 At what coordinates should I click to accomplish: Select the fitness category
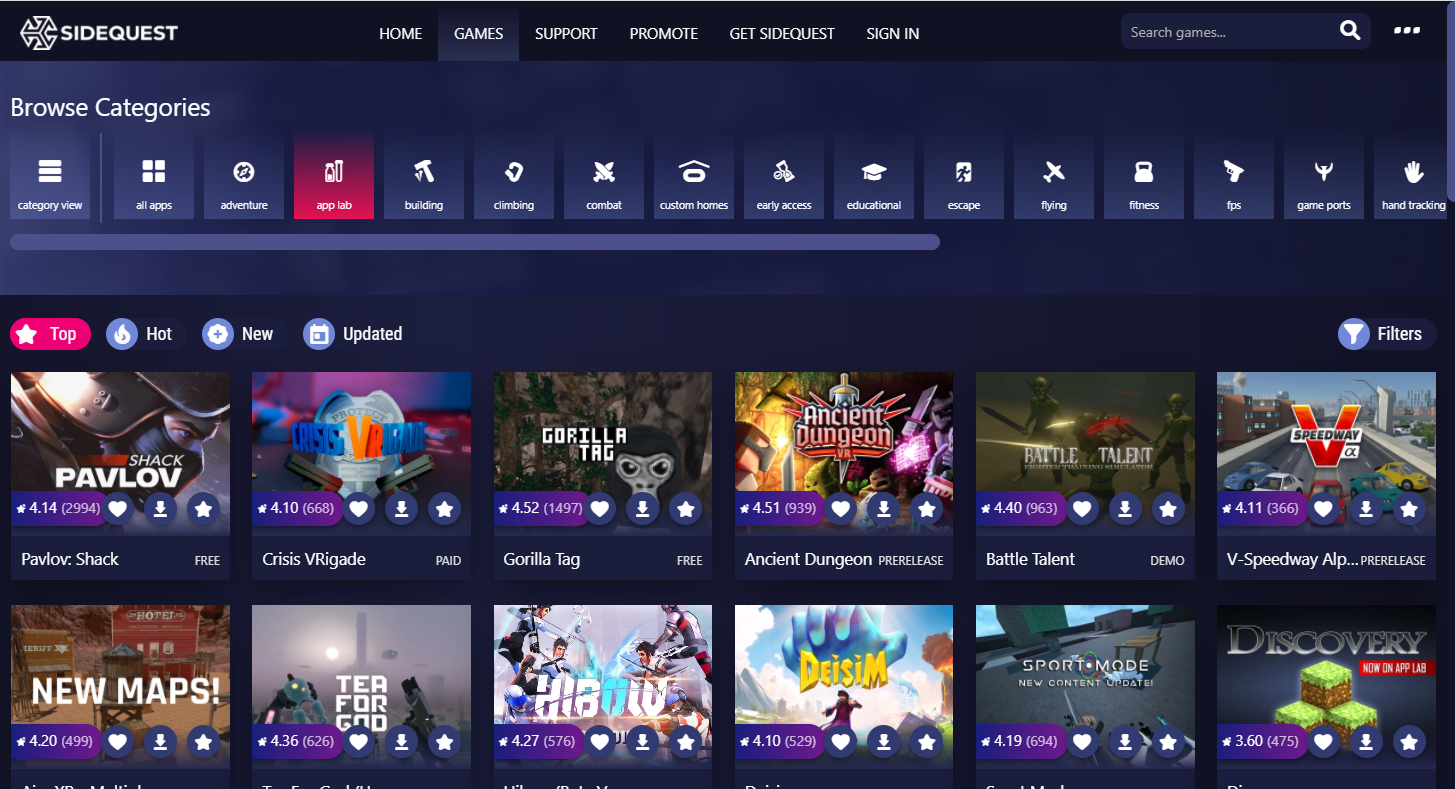1144,176
